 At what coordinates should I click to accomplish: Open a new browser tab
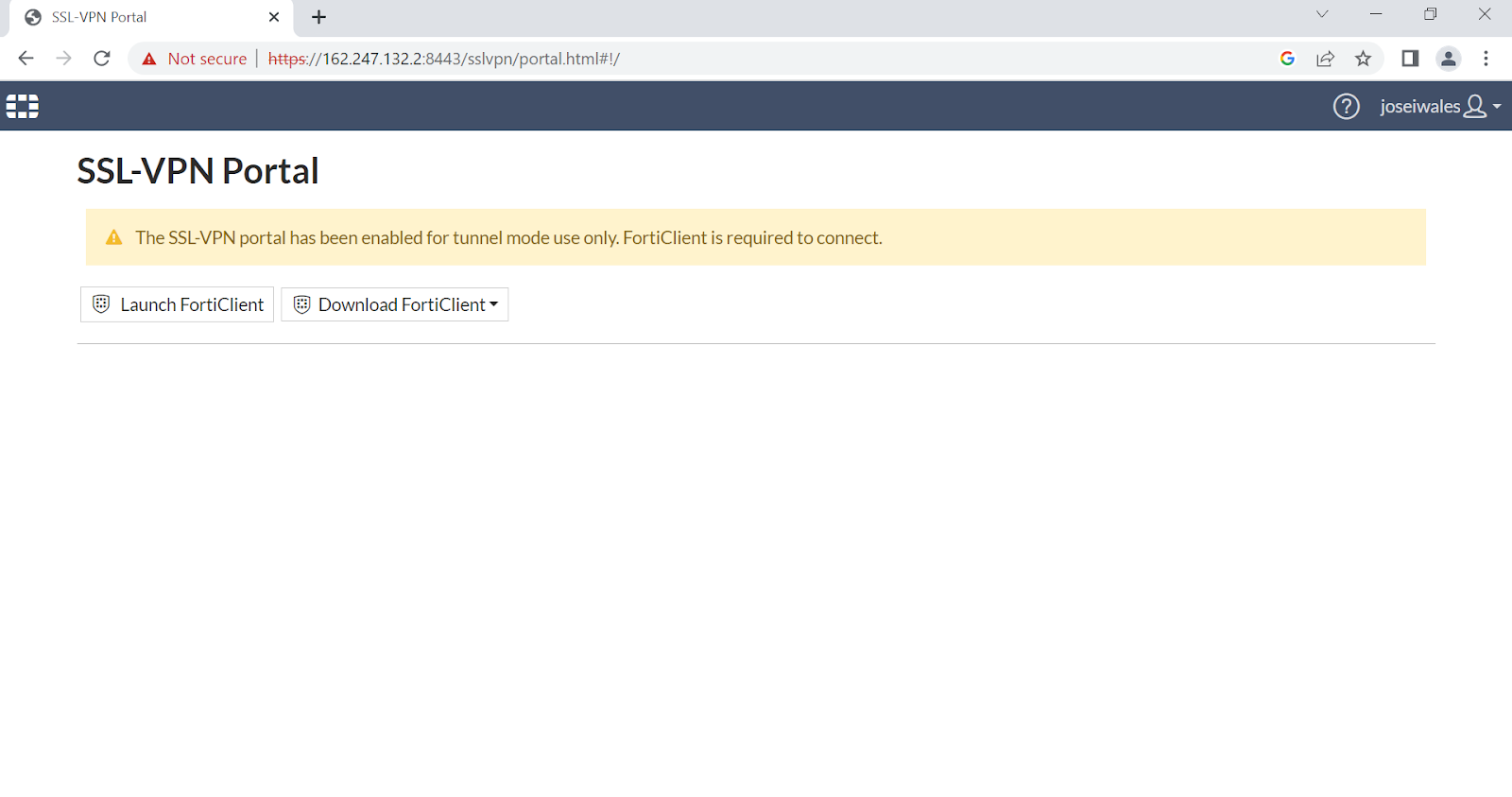click(x=318, y=17)
